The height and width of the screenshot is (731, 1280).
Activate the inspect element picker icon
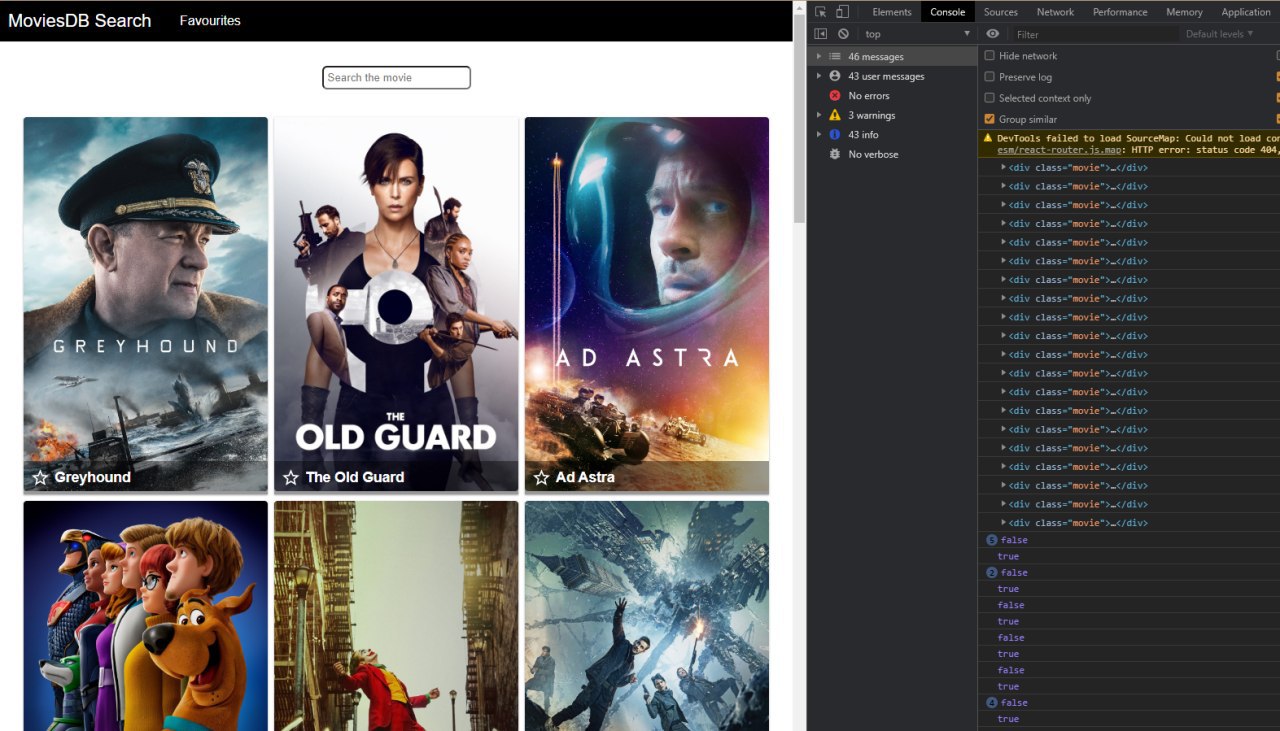coord(821,12)
